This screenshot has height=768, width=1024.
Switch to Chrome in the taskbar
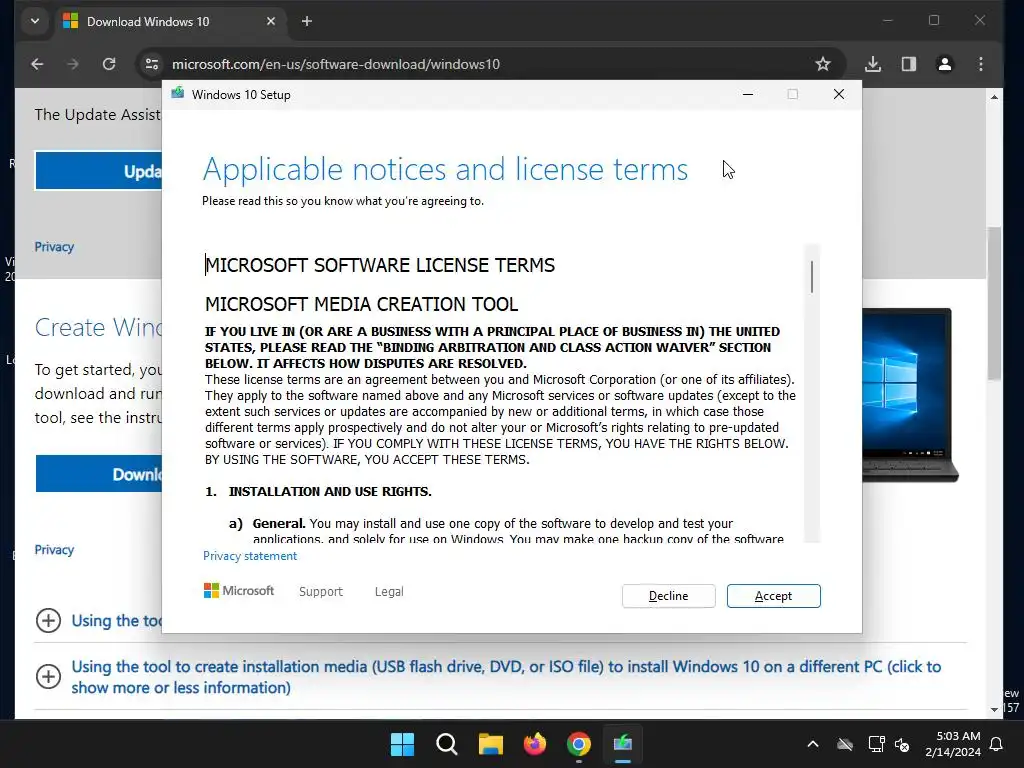point(579,744)
